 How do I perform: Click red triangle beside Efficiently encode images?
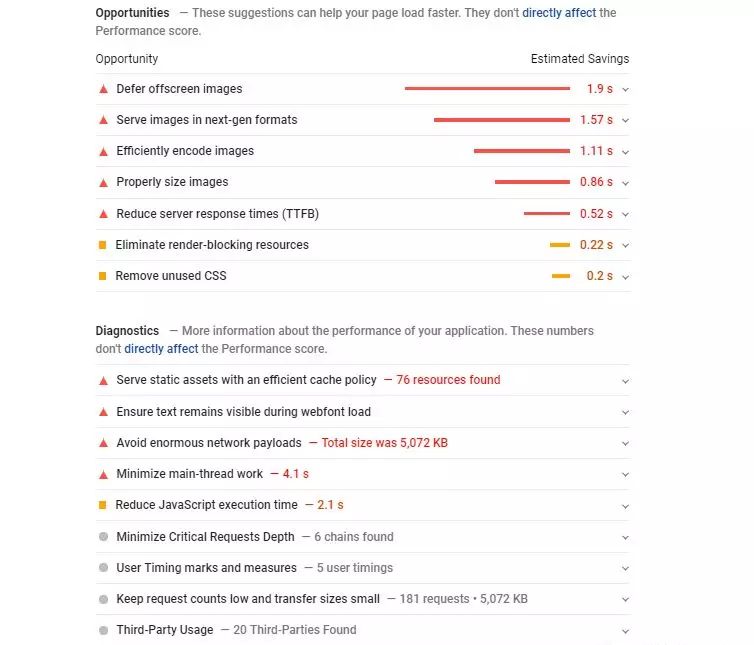pyautogui.click(x=102, y=151)
